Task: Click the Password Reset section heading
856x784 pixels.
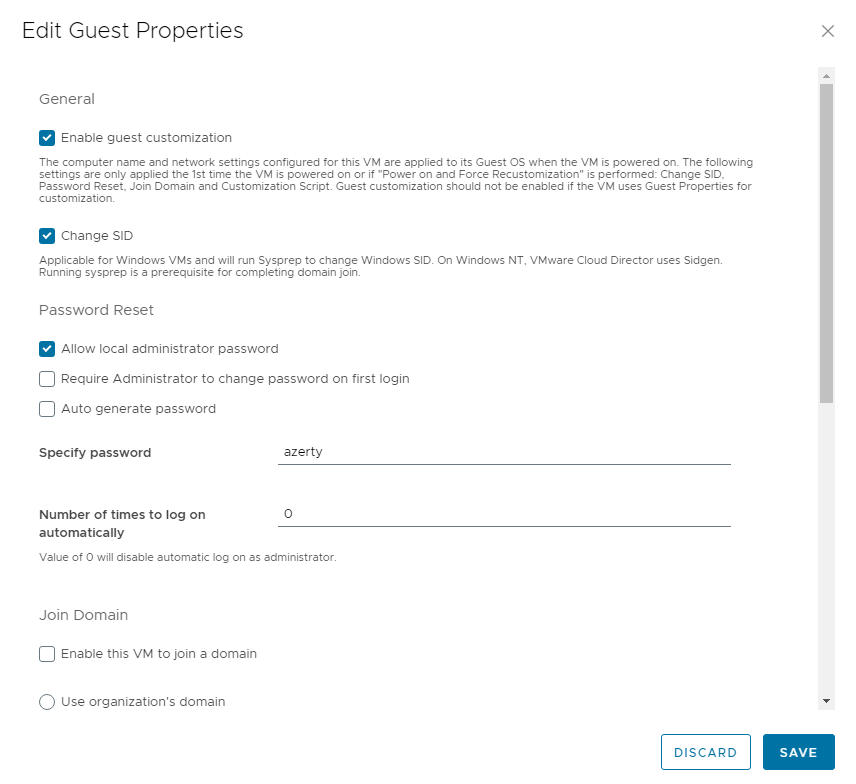Action: click(x=96, y=310)
